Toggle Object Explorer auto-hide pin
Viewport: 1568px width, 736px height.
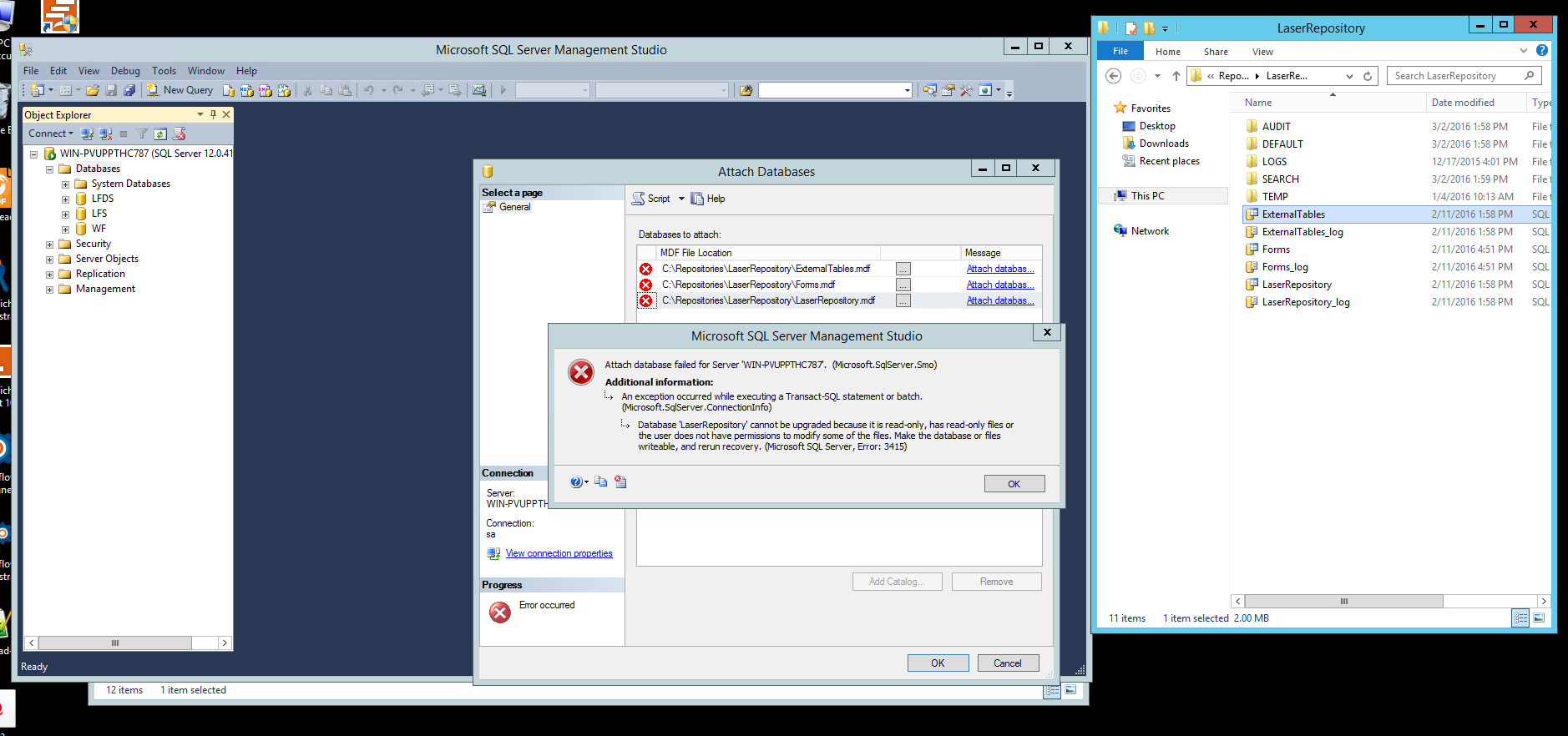tap(213, 114)
